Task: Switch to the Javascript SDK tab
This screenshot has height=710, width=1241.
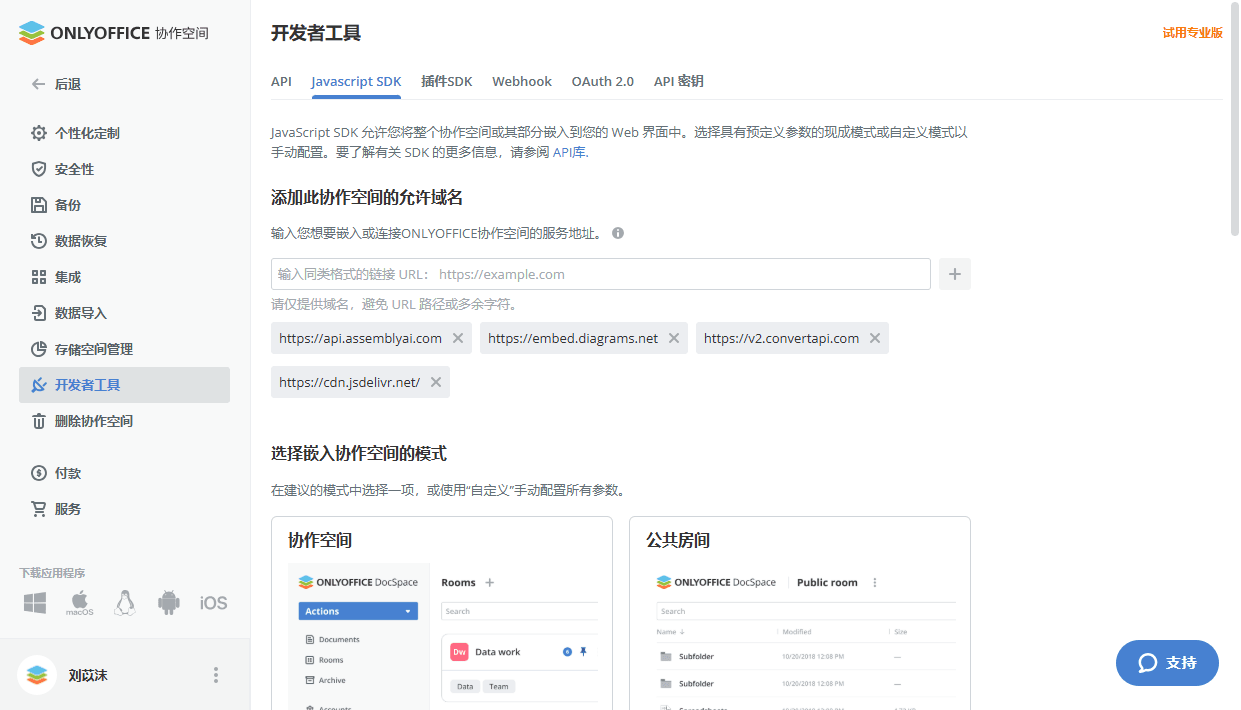Action: pyautogui.click(x=356, y=82)
